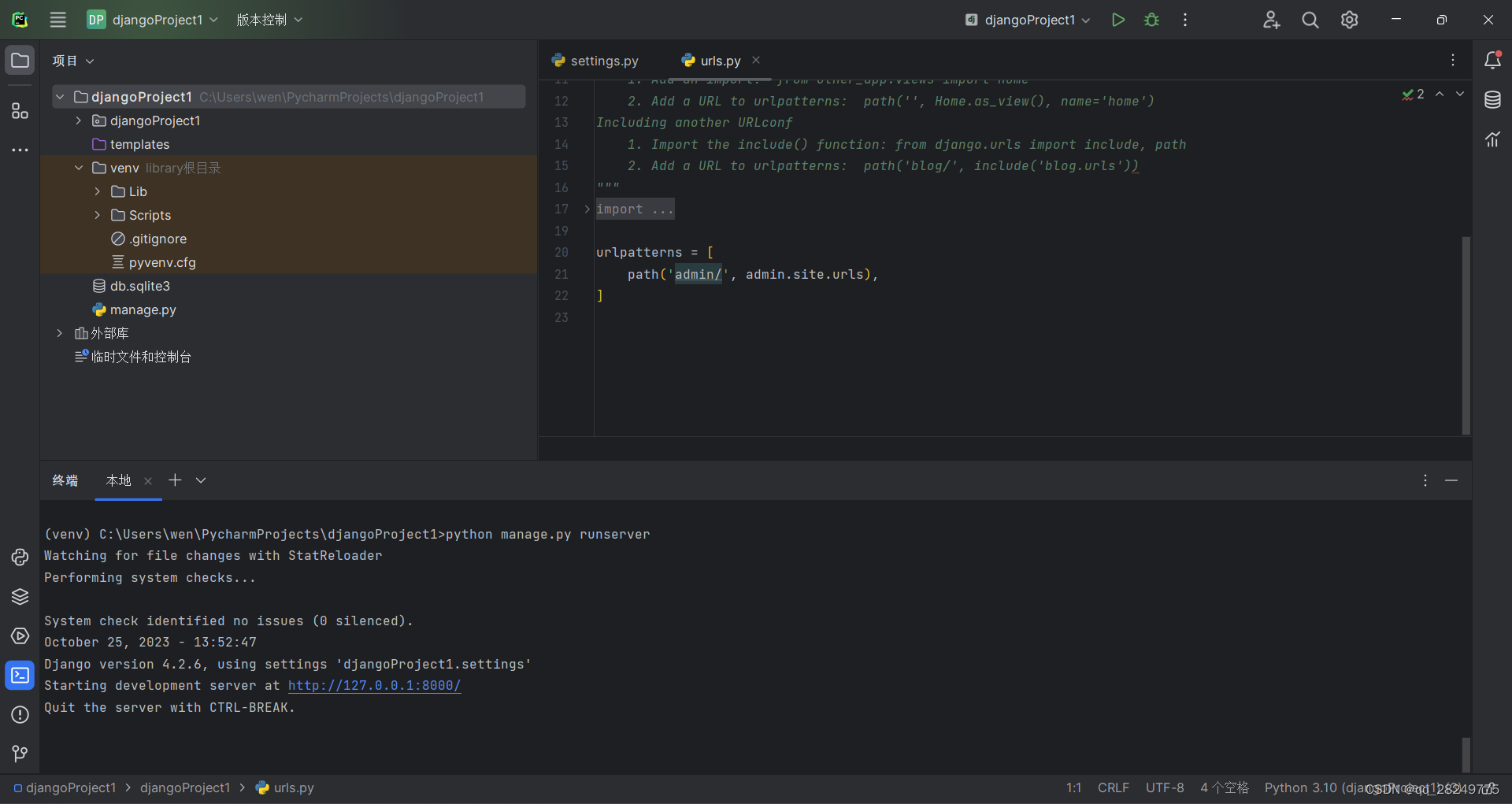The image size is (1512, 804).
Task: Open djangoProject1 project dropdown
Action: pos(152,20)
